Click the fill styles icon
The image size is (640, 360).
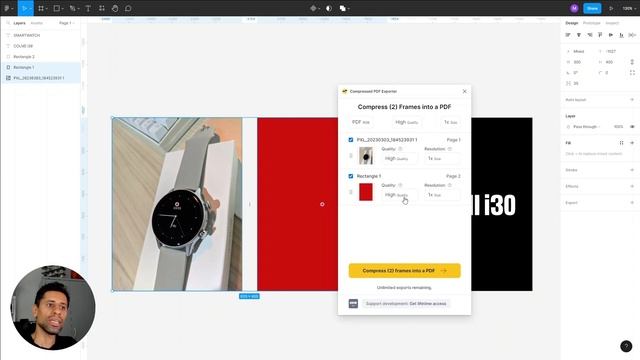click(x=621, y=143)
